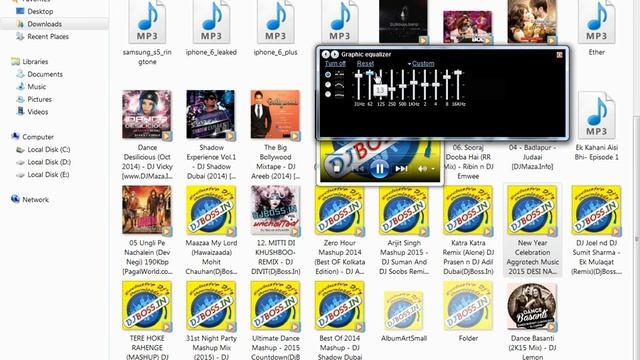The height and width of the screenshot is (360, 640).
Task: Select DJ Joel nd DJ Sumit Sharma file
Action: [x=596, y=231]
